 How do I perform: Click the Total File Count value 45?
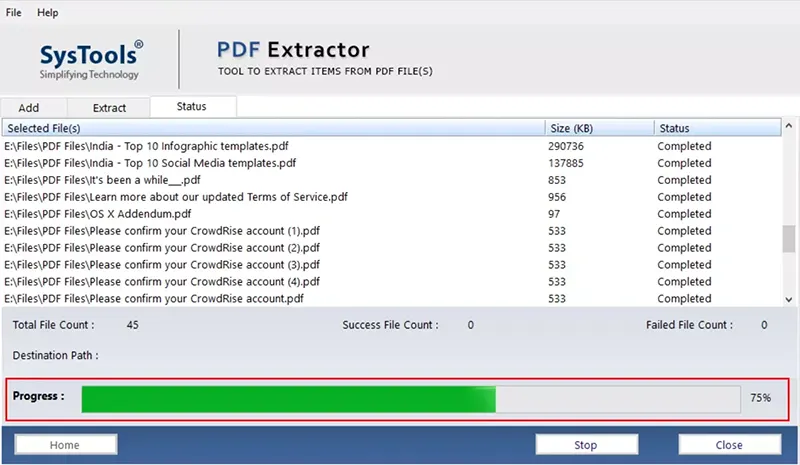pos(133,325)
